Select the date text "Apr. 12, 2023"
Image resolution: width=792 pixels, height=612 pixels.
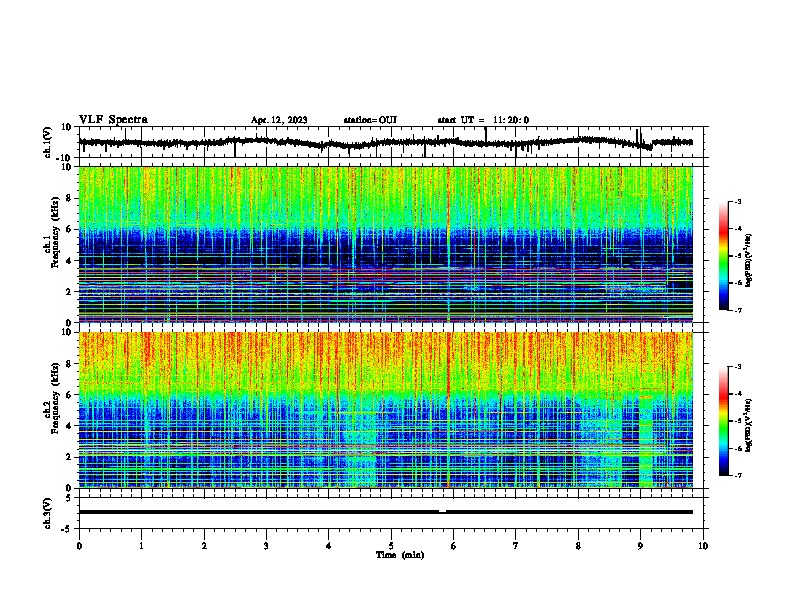tap(279, 120)
